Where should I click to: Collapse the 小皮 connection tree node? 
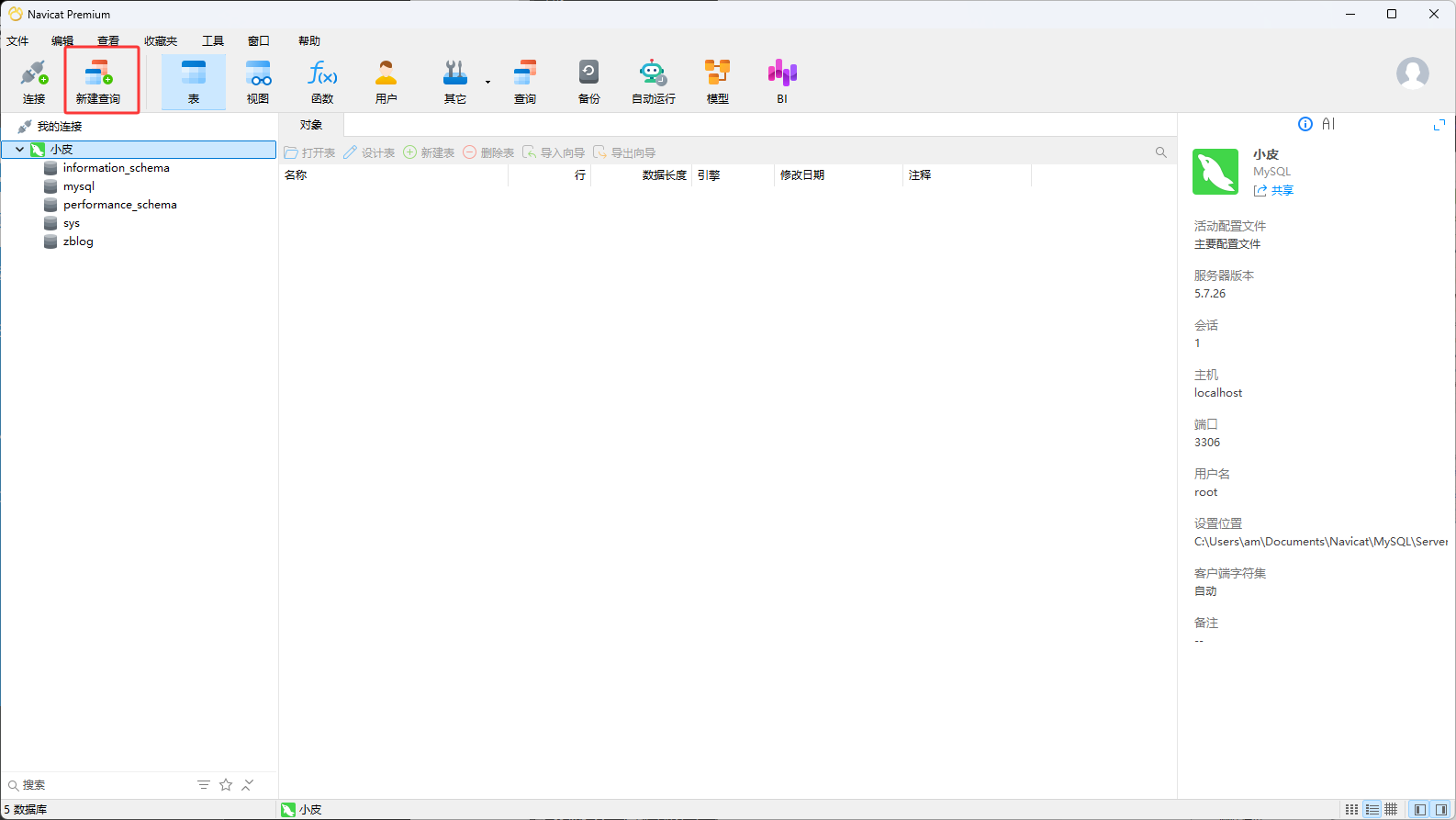point(19,149)
